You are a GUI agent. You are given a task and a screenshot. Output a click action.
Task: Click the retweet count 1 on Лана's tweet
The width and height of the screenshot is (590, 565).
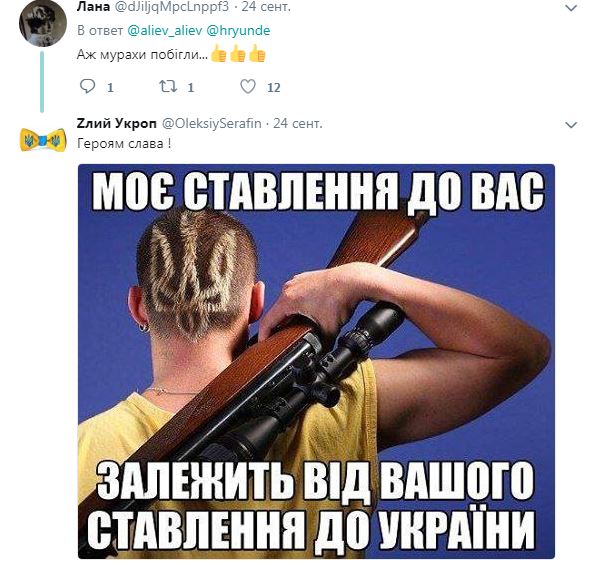[190, 88]
